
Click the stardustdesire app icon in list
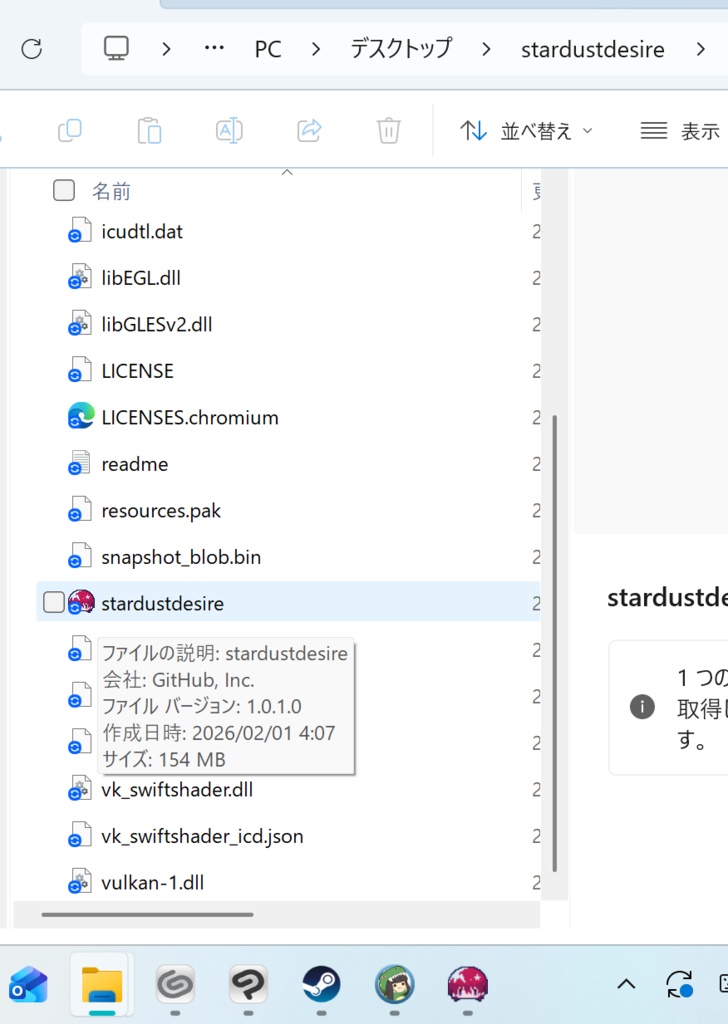click(81, 602)
